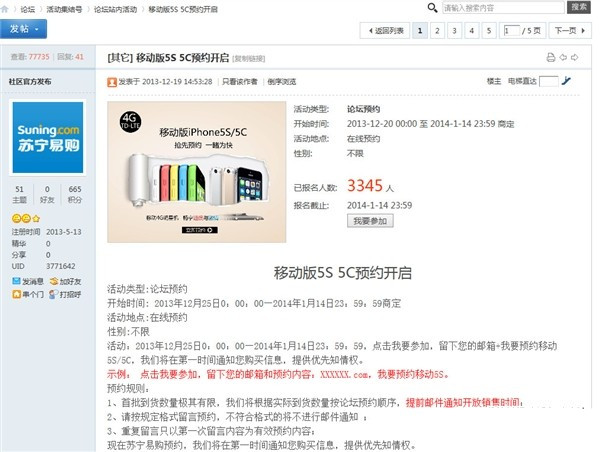Click the 0 好友 count
The image size is (600, 452).
point(47,194)
